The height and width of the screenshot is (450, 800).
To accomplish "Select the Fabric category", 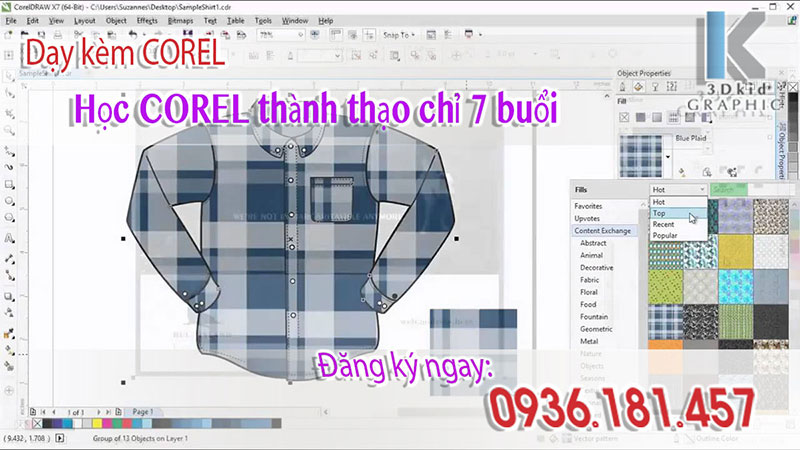I will pyautogui.click(x=589, y=280).
